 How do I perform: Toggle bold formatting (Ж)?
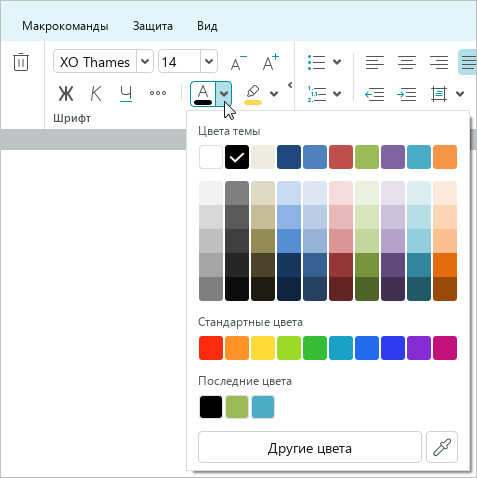click(66, 93)
